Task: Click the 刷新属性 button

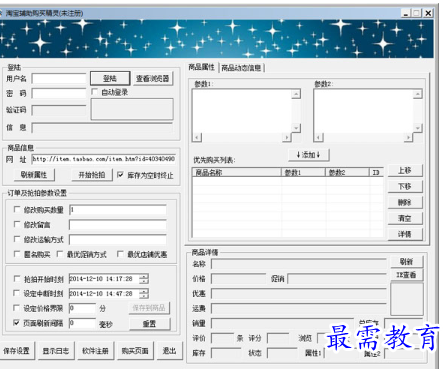Action: tap(34, 175)
